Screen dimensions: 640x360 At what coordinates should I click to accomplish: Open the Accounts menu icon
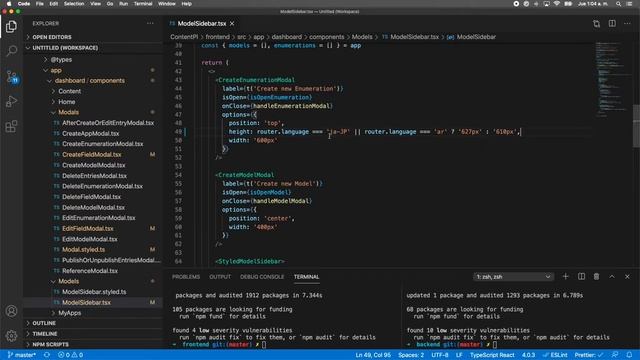click(x=11, y=311)
